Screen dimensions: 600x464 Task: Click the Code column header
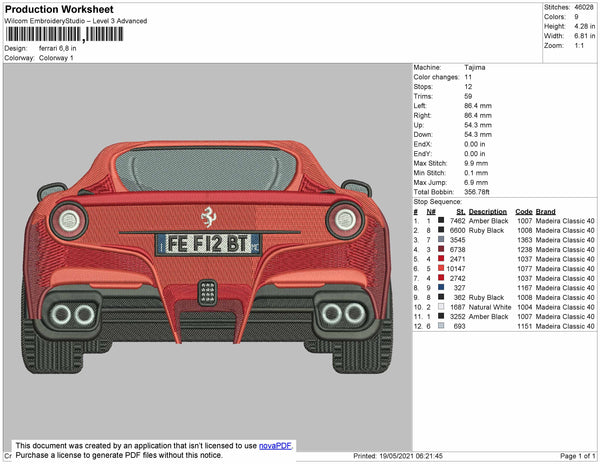pyautogui.click(x=524, y=212)
